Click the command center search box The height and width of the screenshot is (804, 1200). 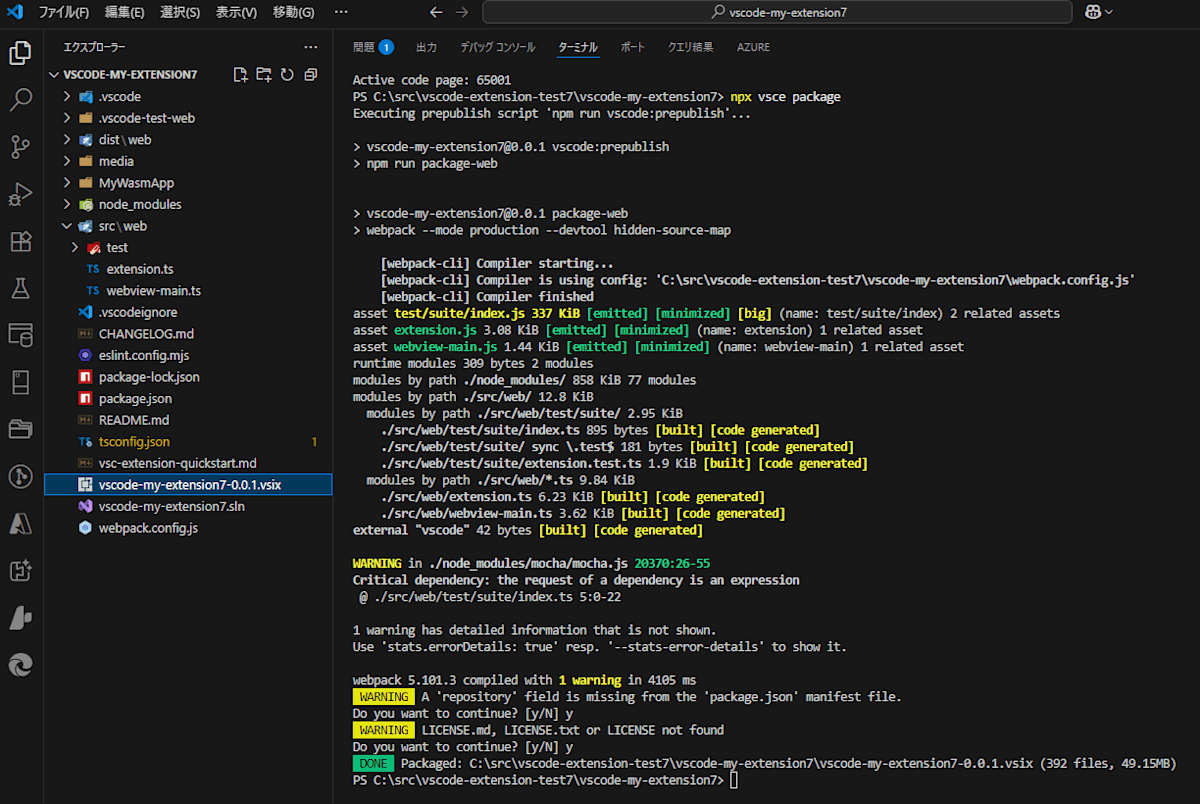point(778,12)
